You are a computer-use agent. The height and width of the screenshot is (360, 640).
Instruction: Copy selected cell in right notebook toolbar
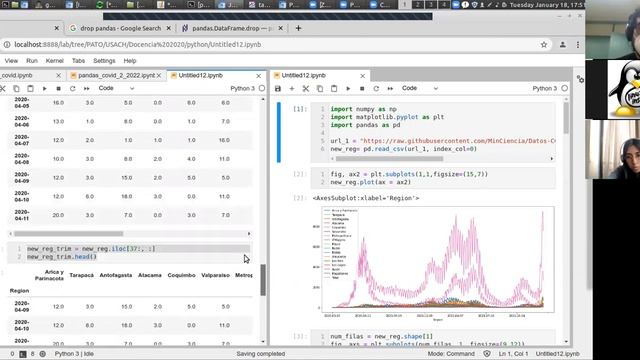[x=320, y=88]
